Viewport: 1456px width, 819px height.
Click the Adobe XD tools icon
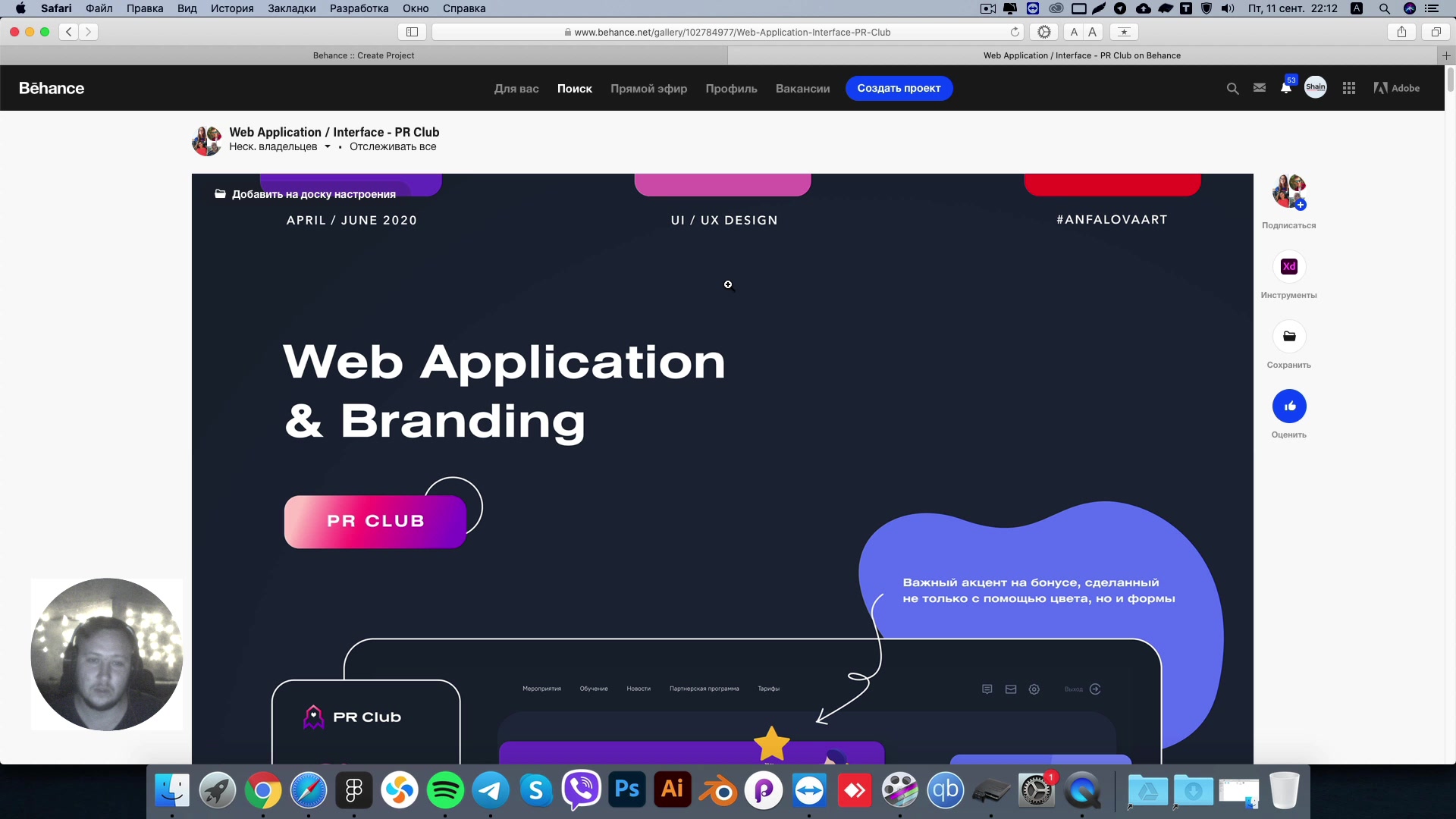coord(1289,266)
